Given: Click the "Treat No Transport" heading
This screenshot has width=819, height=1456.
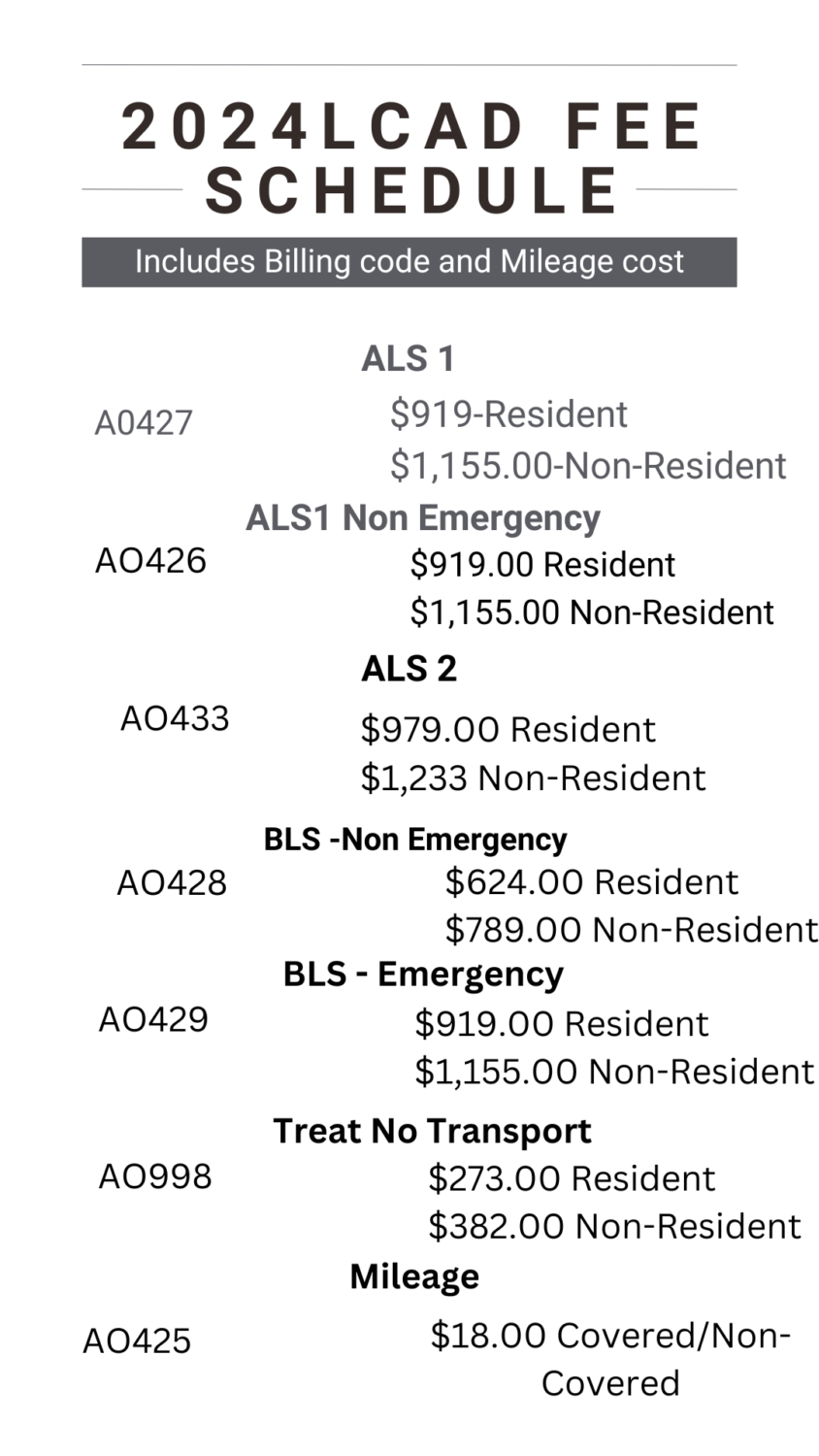Looking at the screenshot, I should pos(432,1131).
